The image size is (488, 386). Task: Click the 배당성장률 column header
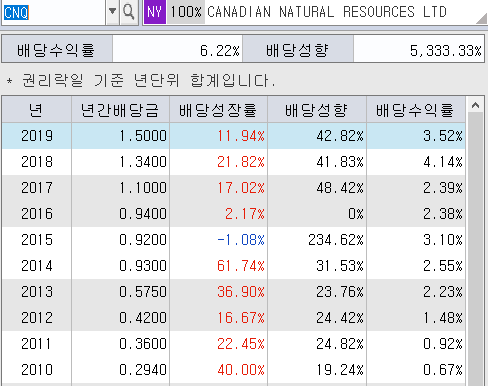coord(218,110)
